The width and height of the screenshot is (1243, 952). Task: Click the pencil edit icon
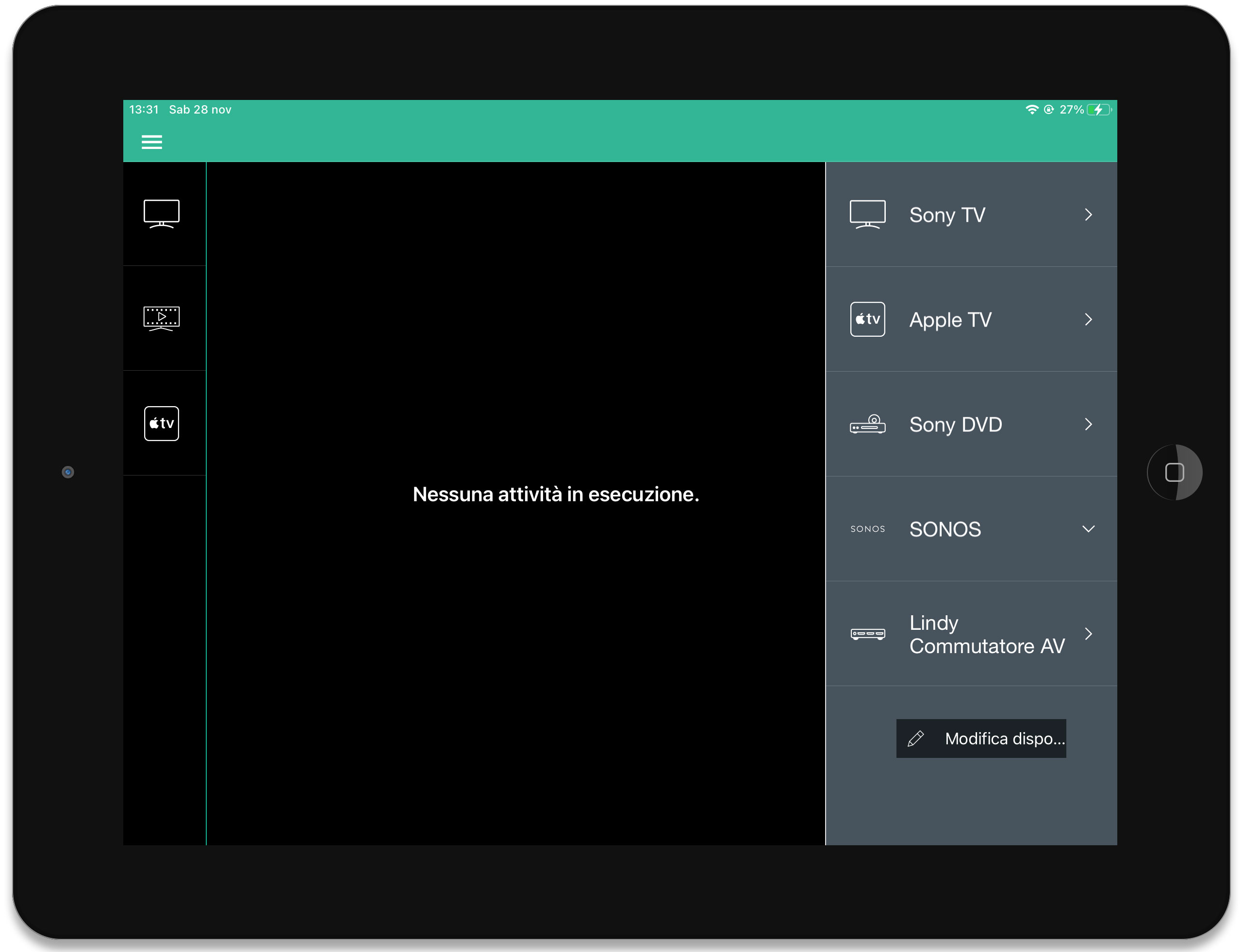pos(915,739)
